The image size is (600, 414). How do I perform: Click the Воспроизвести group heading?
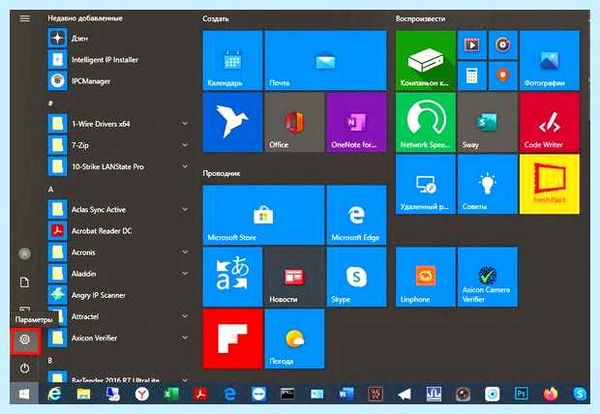click(x=420, y=19)
